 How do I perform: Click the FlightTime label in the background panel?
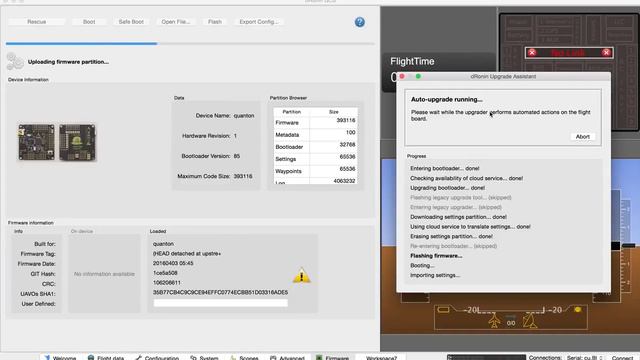click(x=412, y=61)
